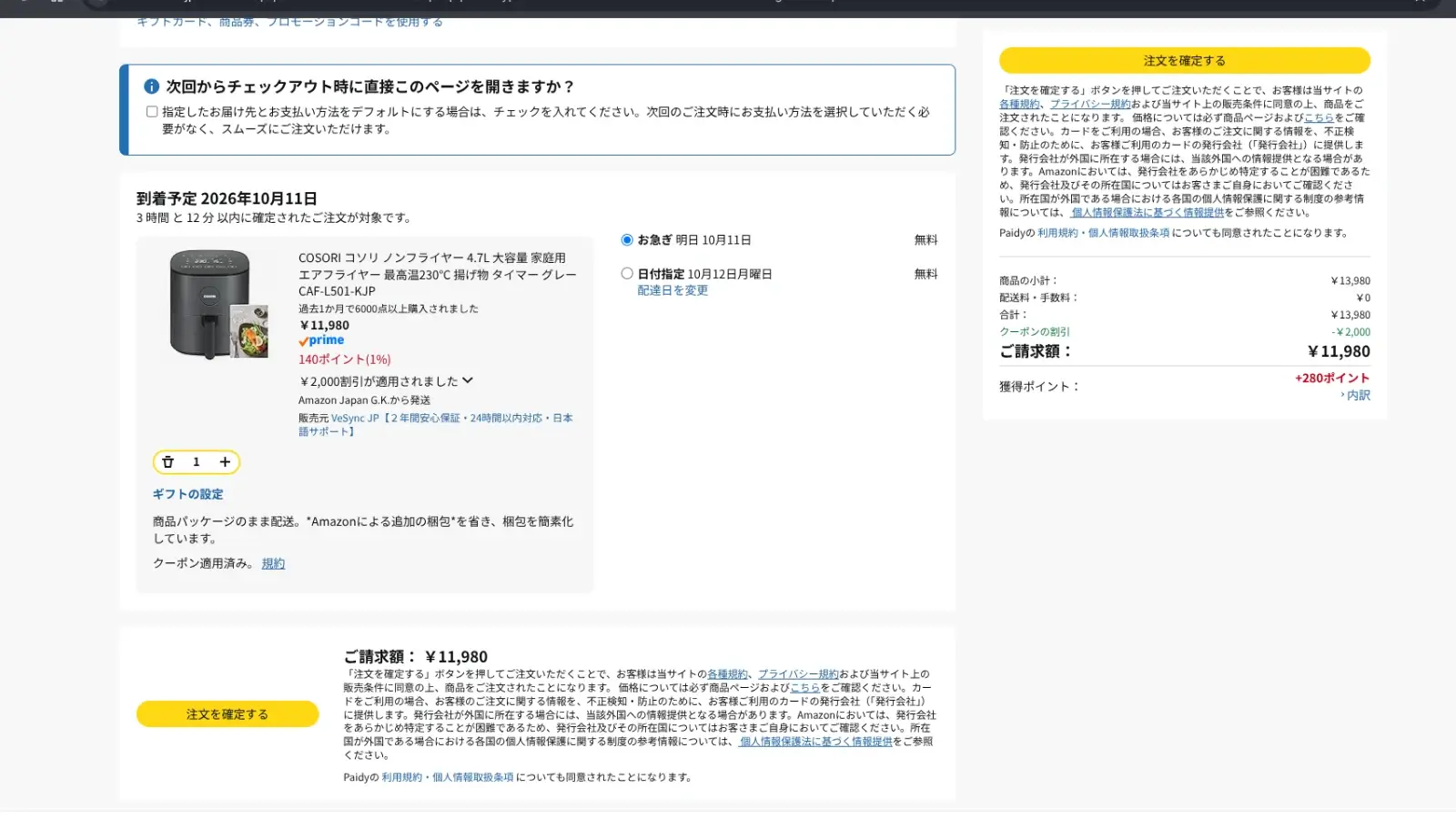Open the gift card and promotion code link
1456x819 pixels.
click(289, 22)
